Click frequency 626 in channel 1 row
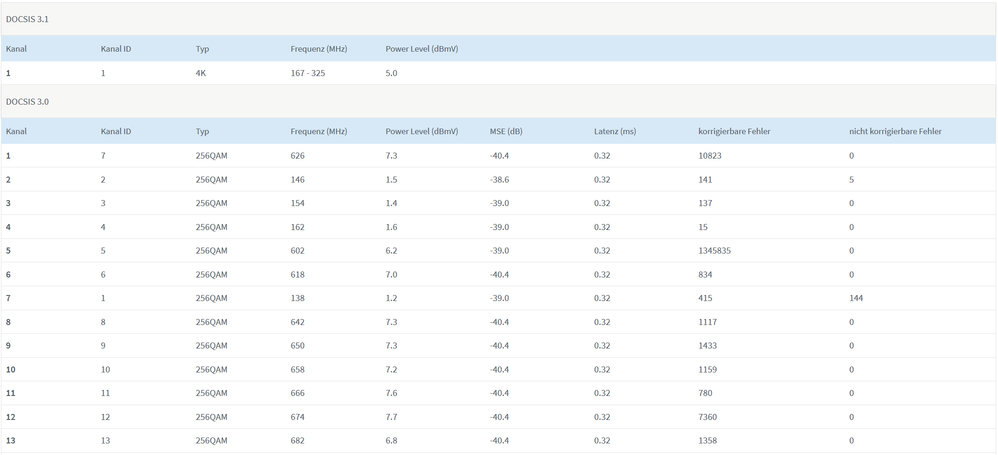The image size is (998, 455). [x=297, y=156]
